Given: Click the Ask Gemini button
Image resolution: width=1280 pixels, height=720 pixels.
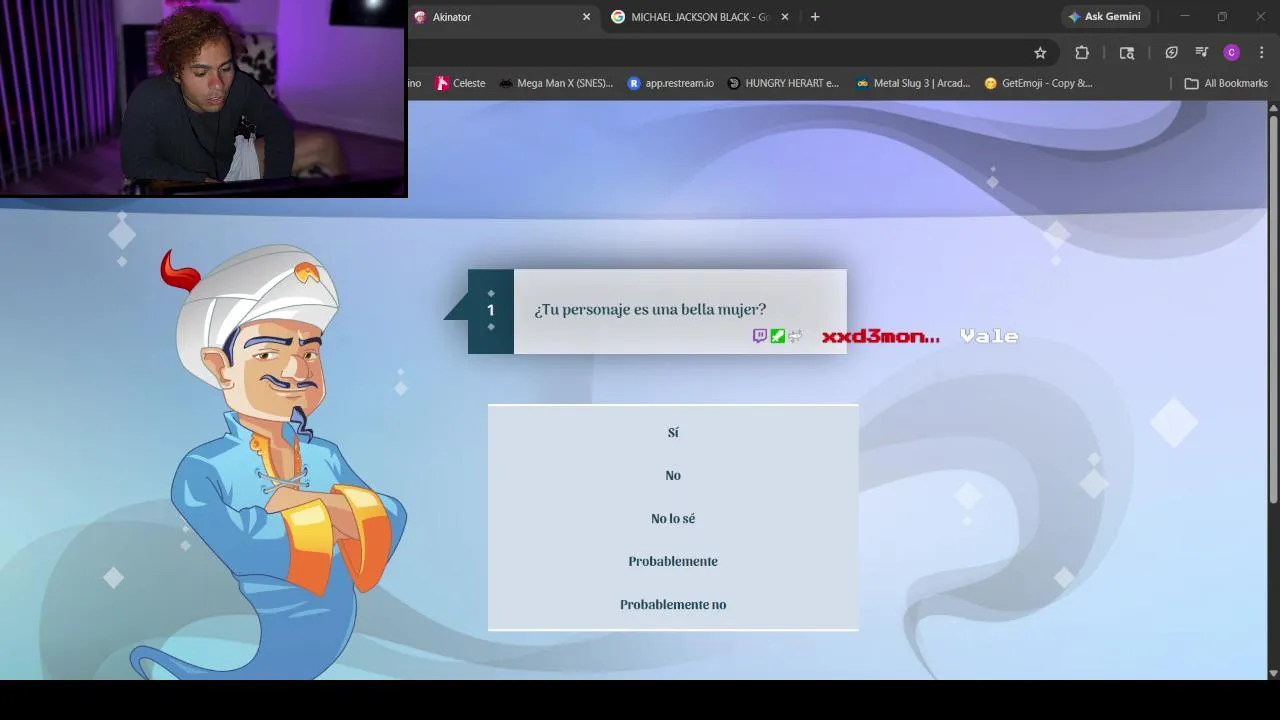Looking at the screenshot, I should tap(1105, 17).
